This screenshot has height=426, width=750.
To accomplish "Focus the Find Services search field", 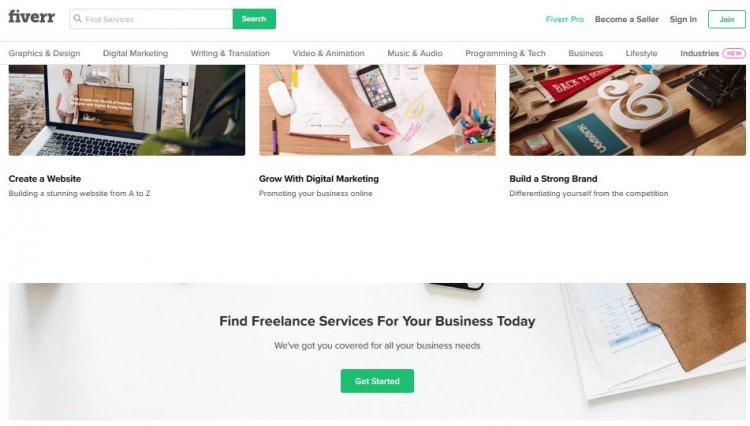I will pos(151,19).
